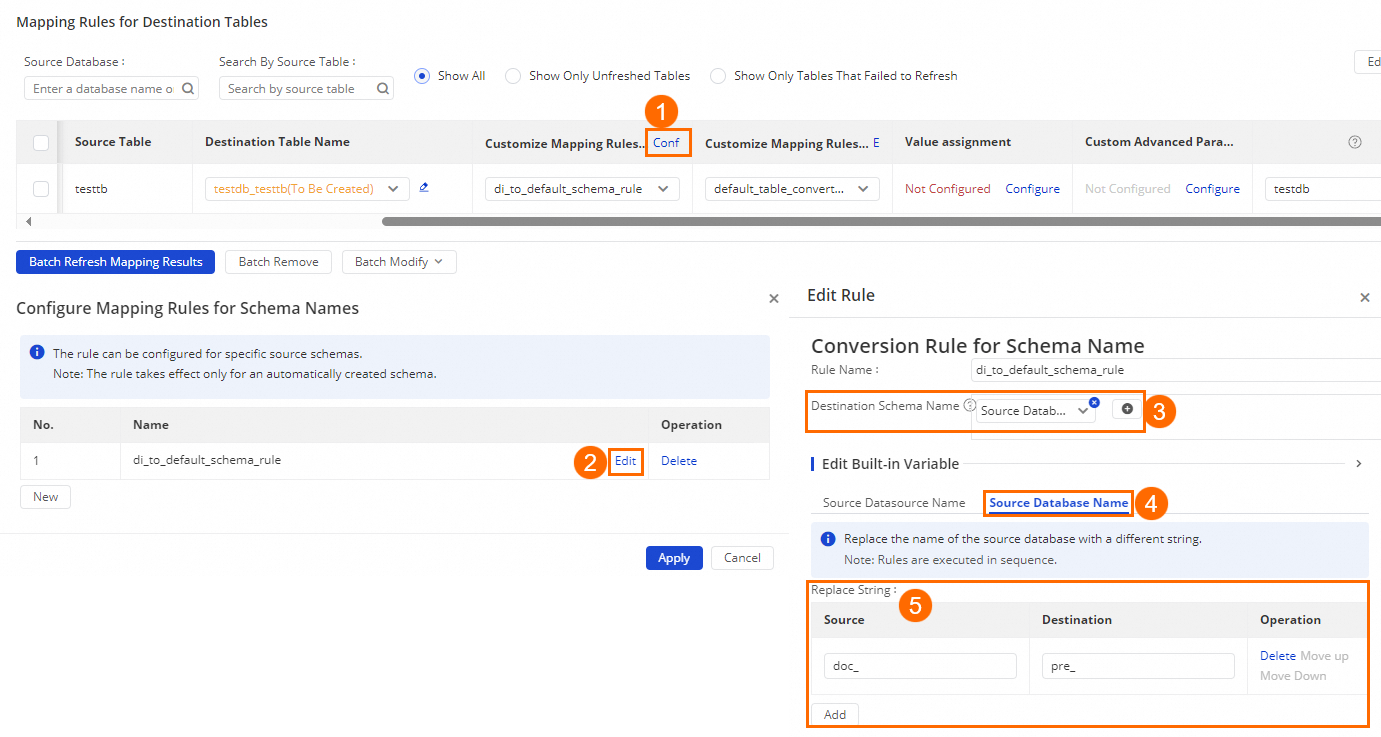Switch to the Source Database Name tab
The width and height of the screenshot is (1381, 737).
coord(1059,503)
